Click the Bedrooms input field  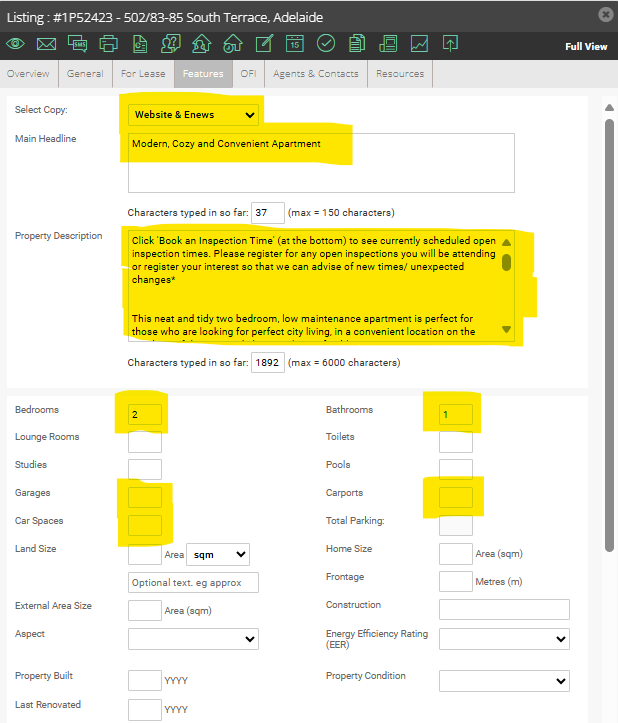point(145,413)
